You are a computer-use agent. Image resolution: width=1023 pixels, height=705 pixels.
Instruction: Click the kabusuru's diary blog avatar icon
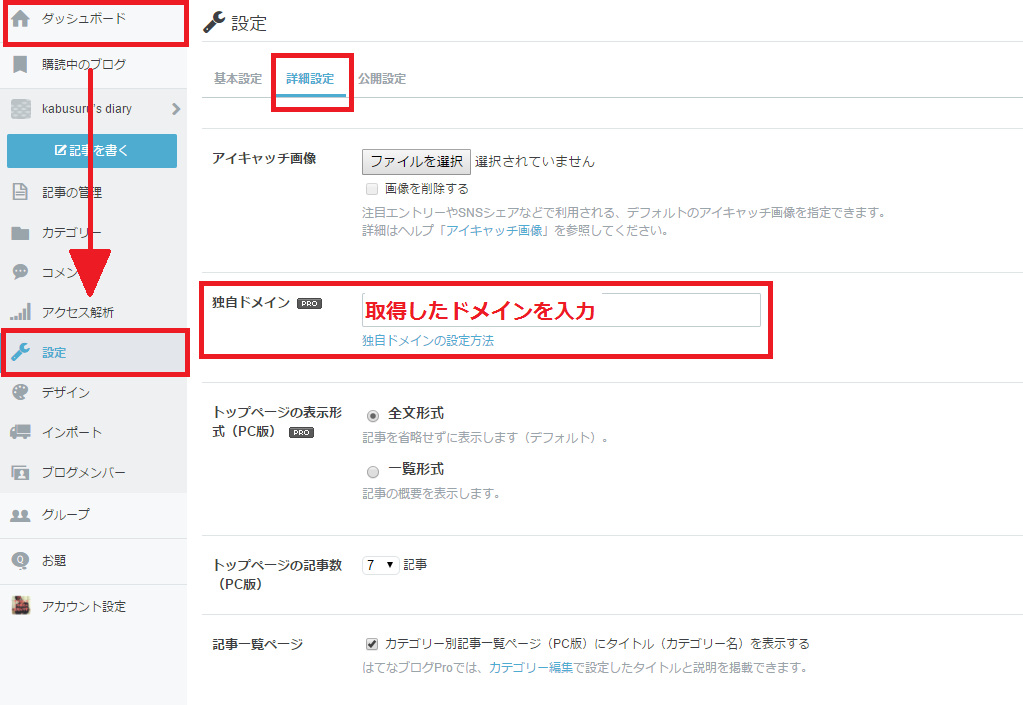coord(21,109)
